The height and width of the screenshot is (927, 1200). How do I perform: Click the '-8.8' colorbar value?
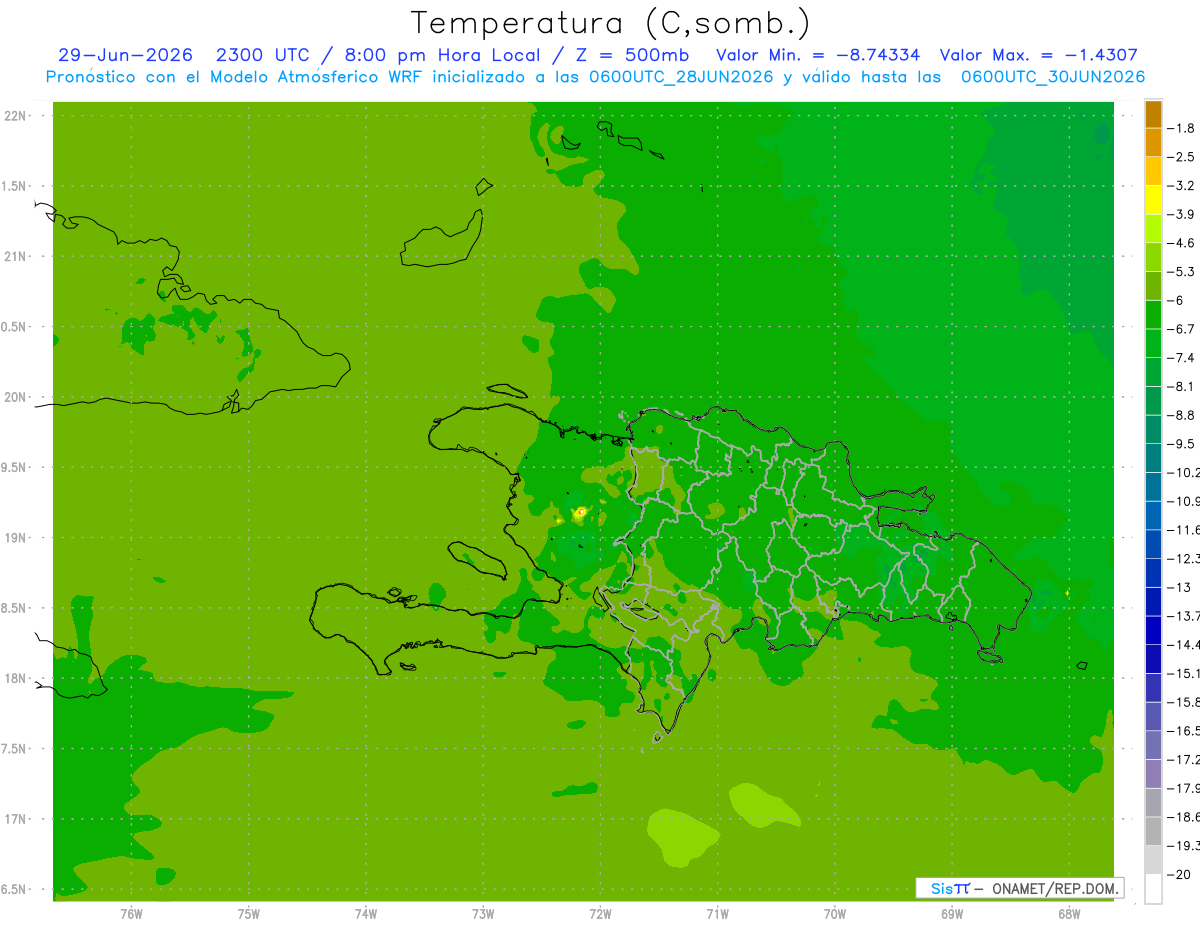1182,415
